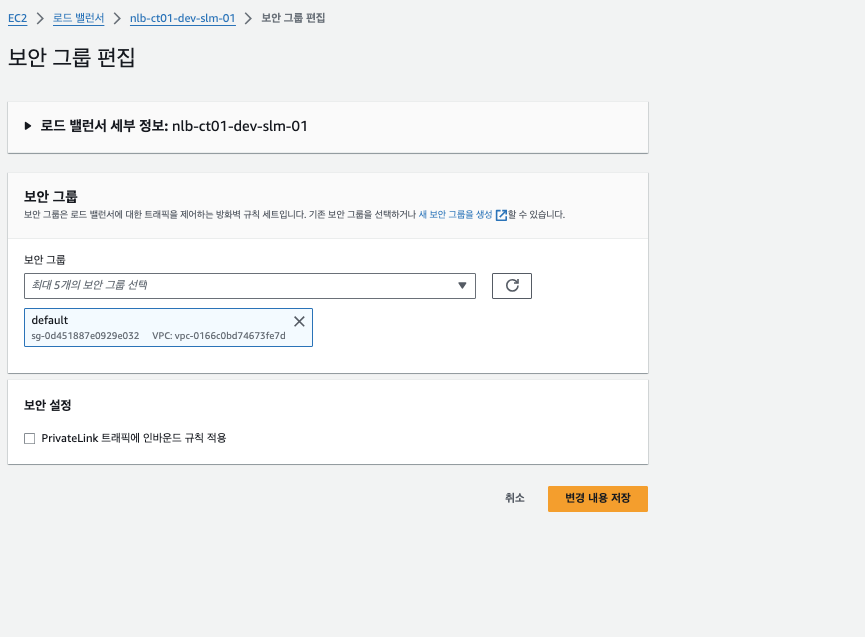Enable PrivateLink inbound rules checkbox

point(30,438)
